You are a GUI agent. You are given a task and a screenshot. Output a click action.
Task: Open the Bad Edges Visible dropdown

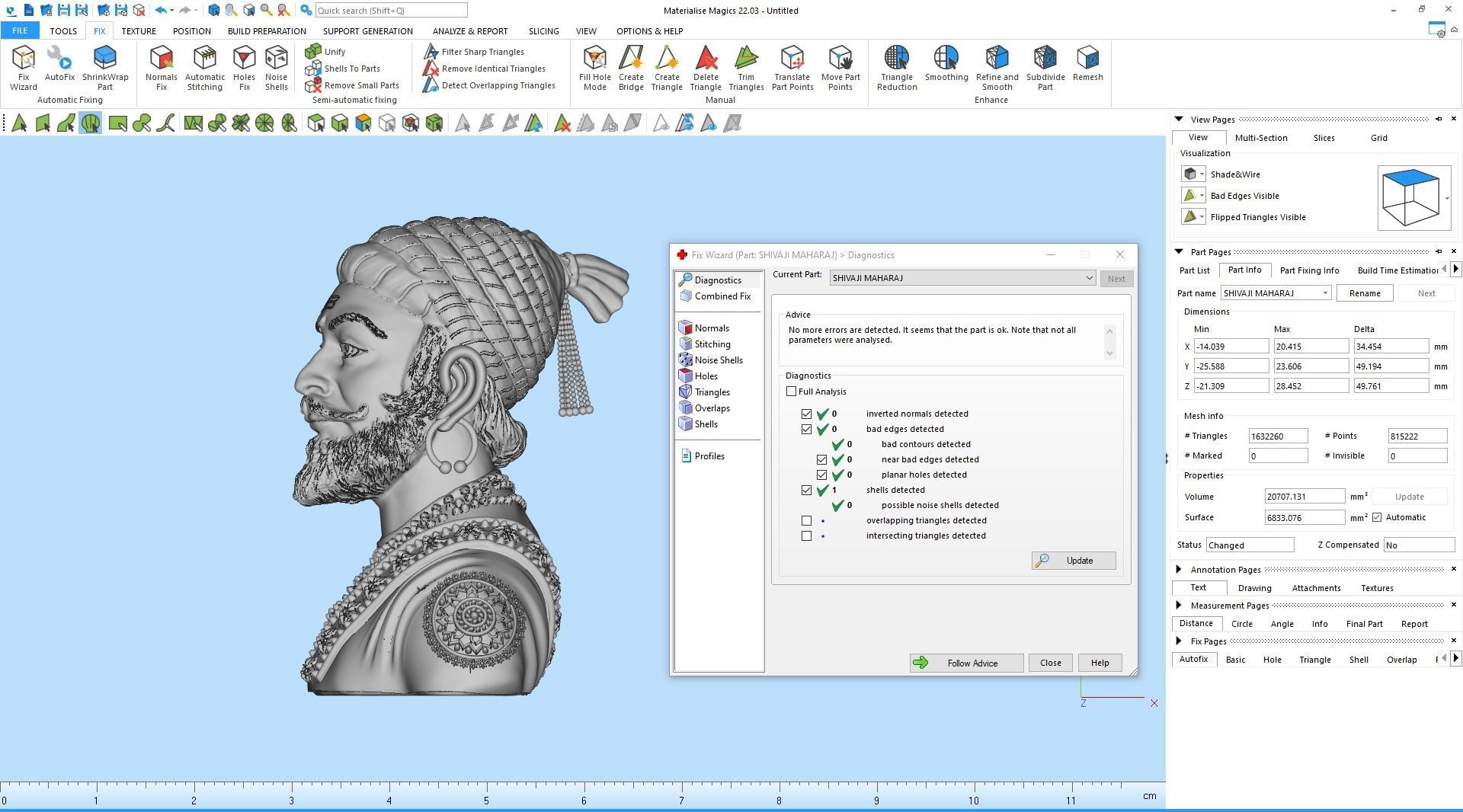tap(1202, 196)
